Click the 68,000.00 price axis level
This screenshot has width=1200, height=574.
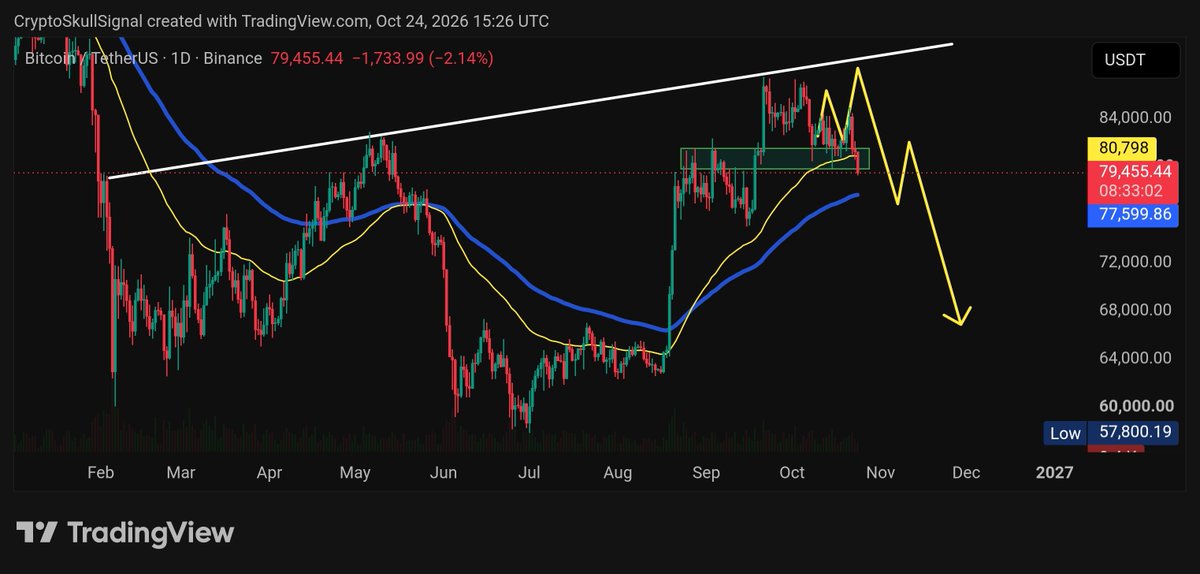tap(1136, 310)
